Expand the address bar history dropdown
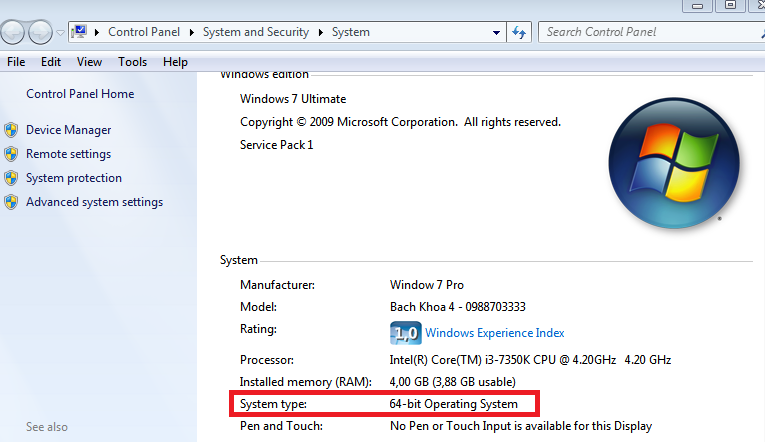The image size is (765, 442). click(x=496, y=32)
